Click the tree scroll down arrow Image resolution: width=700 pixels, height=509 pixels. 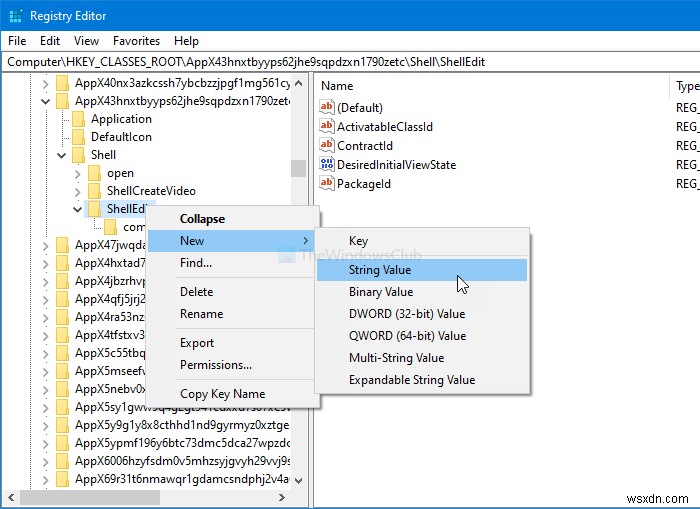pyautogui.click(x=299, y=480)
